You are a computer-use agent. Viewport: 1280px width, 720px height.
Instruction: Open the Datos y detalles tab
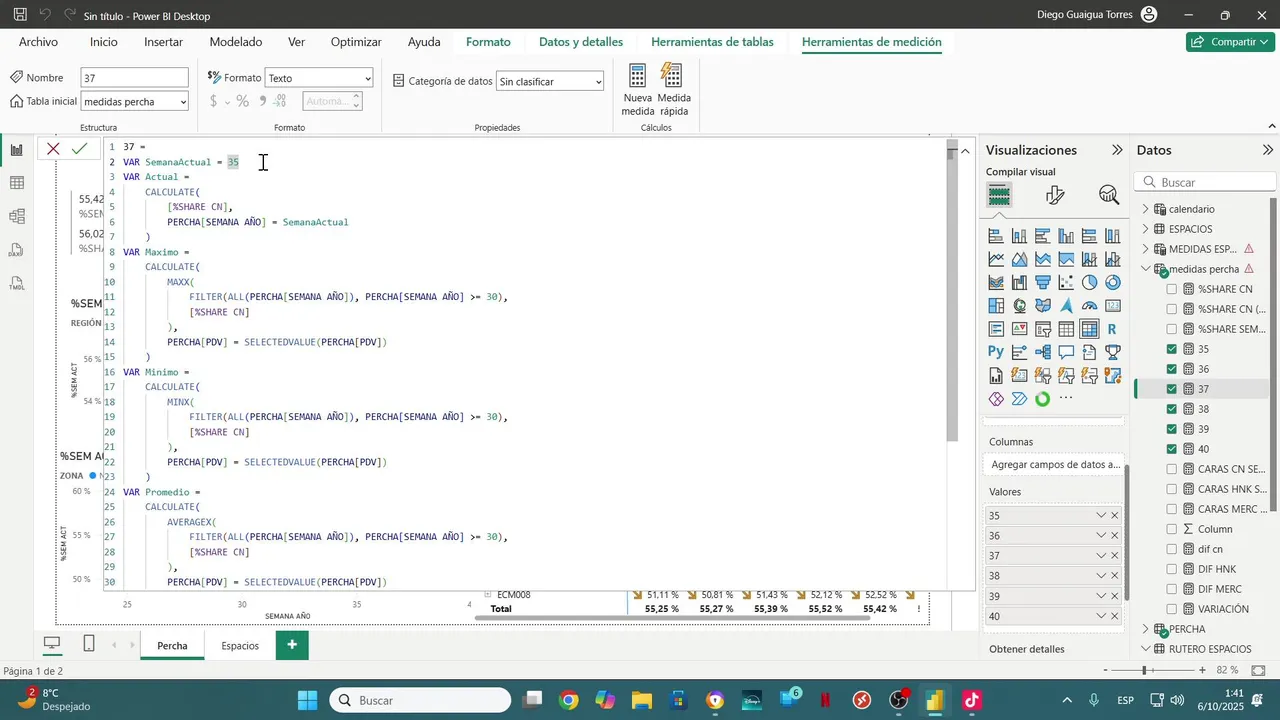click(x=580, y=42)
